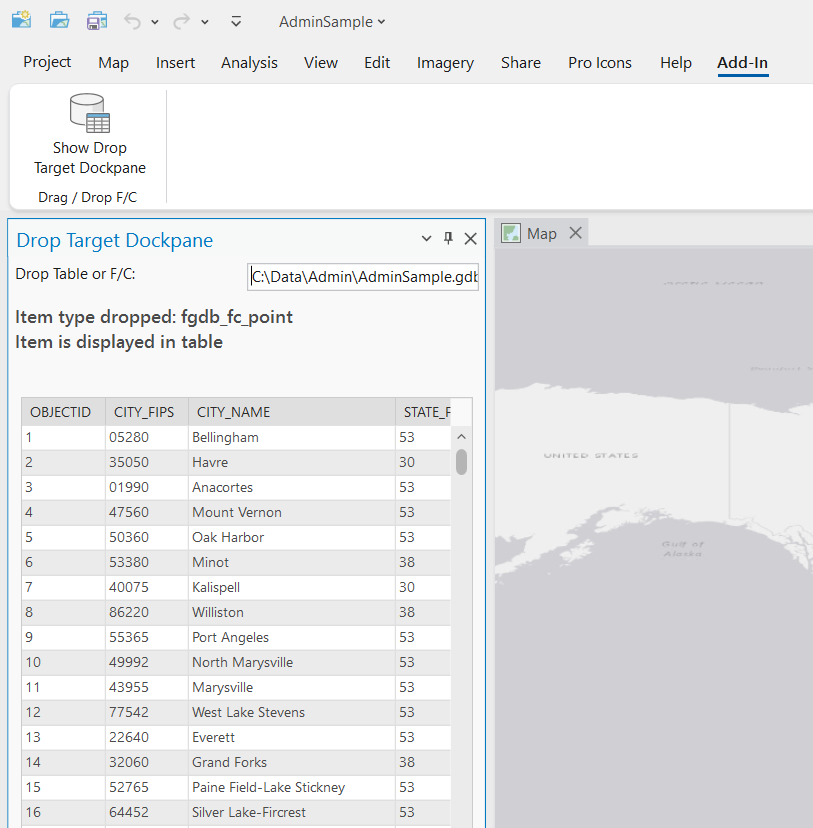Switch to the Imagery ribbon tab

click(445, 62)
